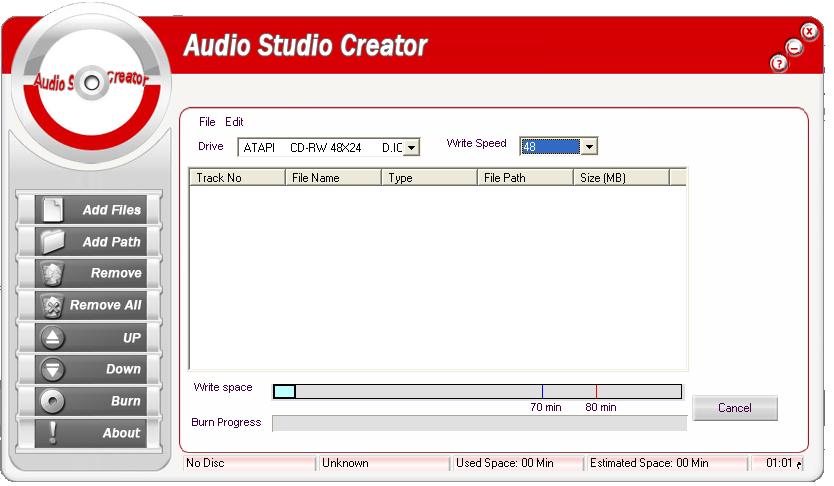This screenshot has width=834, height=486.
Task: Click the disc logo center hole
Action: point(91,83)
